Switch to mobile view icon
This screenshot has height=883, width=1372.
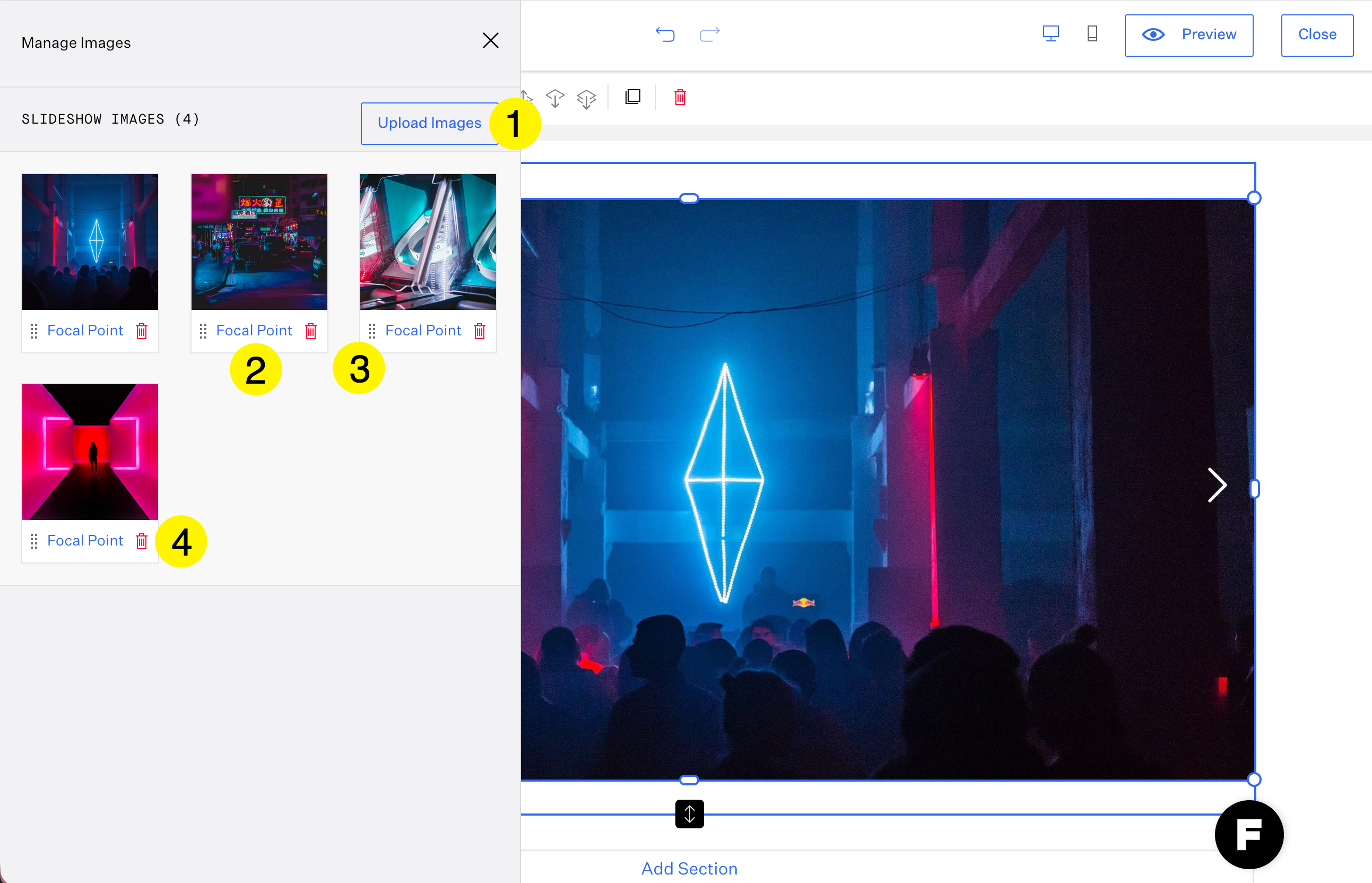click(1092, 34)
